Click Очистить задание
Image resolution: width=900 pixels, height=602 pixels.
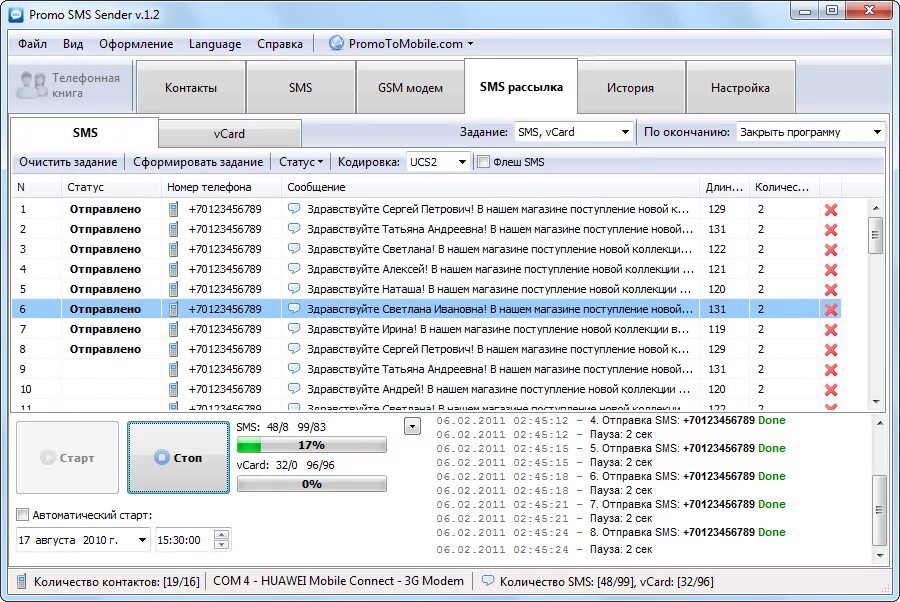(x=68, y=162)
